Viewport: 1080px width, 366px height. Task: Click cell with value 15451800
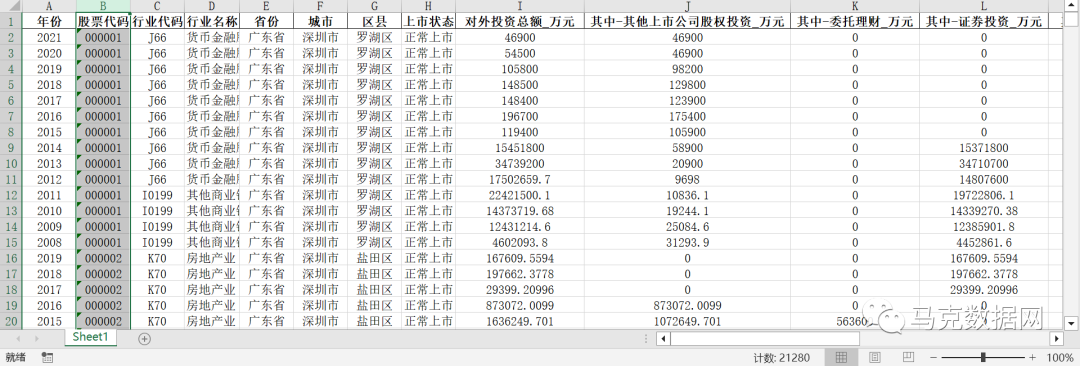520,148
